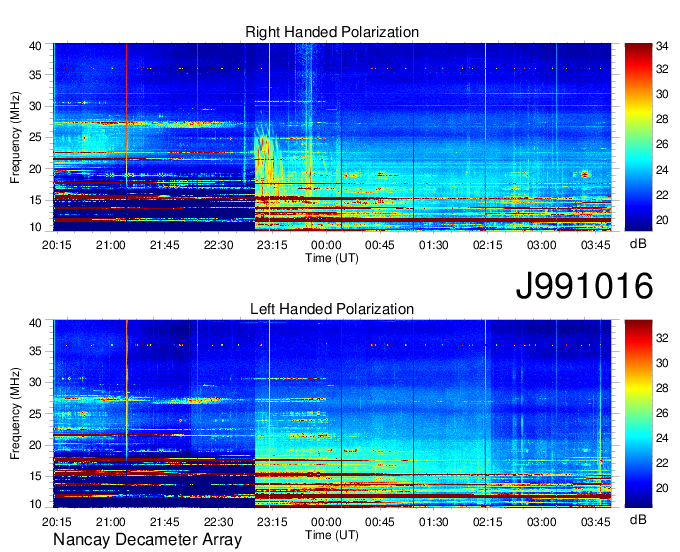Click the dB label of Right Handed colorbar
Screen dimensions: 680x552
click(x=638, y=244)
